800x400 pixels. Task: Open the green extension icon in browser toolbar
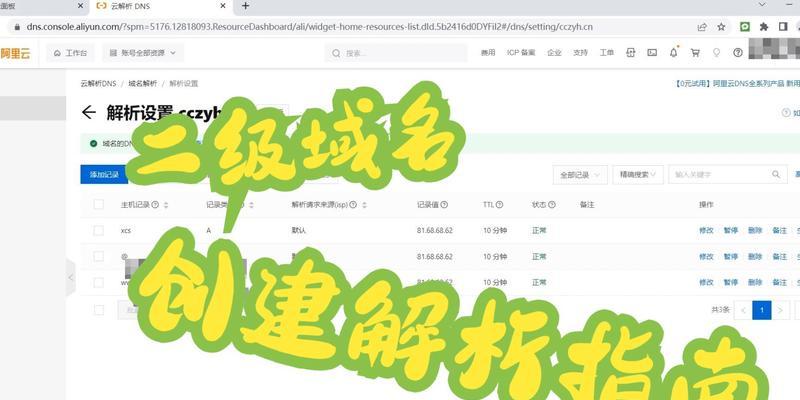[x=745, y=27]
